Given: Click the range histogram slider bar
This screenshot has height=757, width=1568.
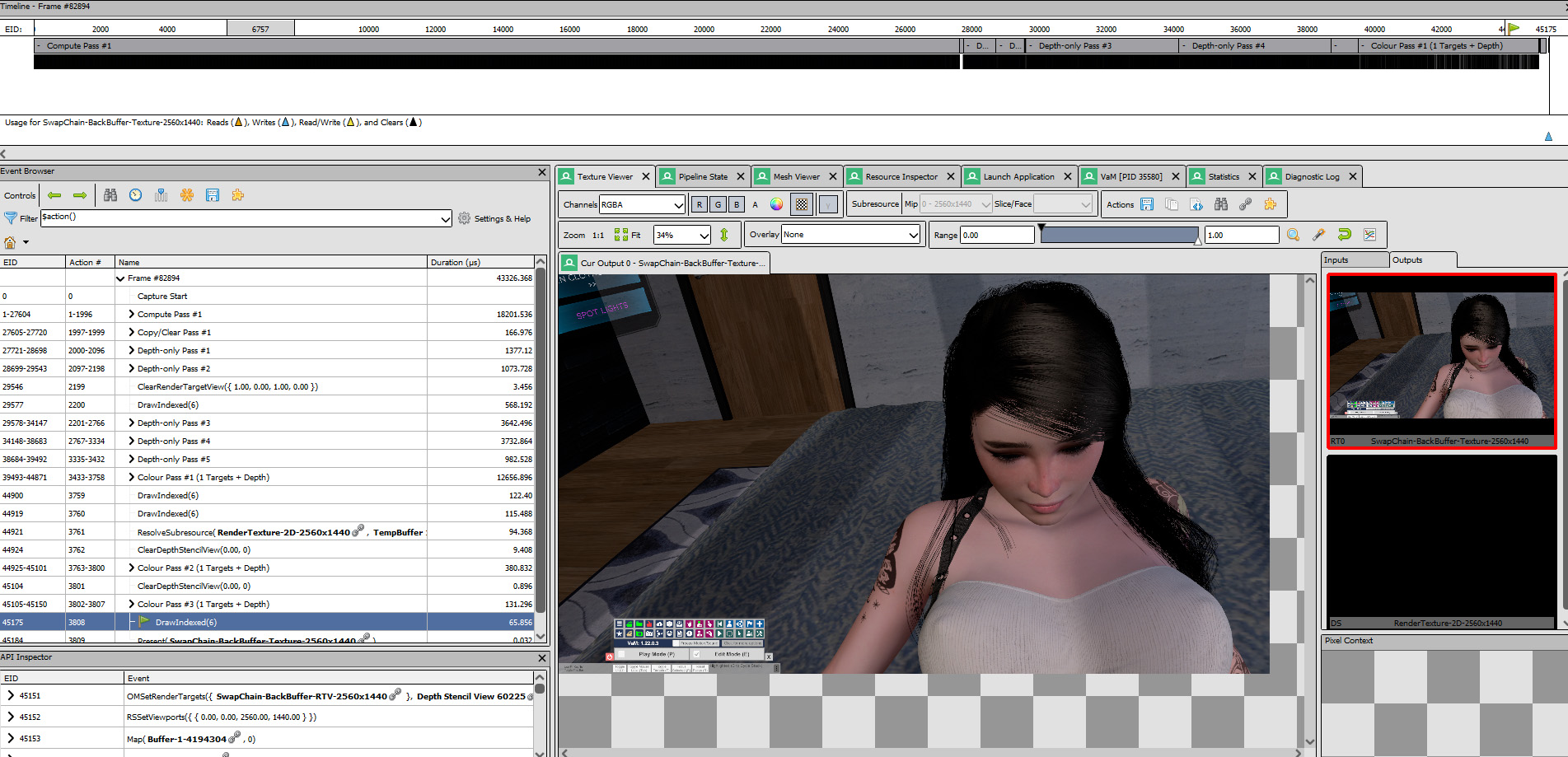Looking at the screenshot, I should [1120, 236].
